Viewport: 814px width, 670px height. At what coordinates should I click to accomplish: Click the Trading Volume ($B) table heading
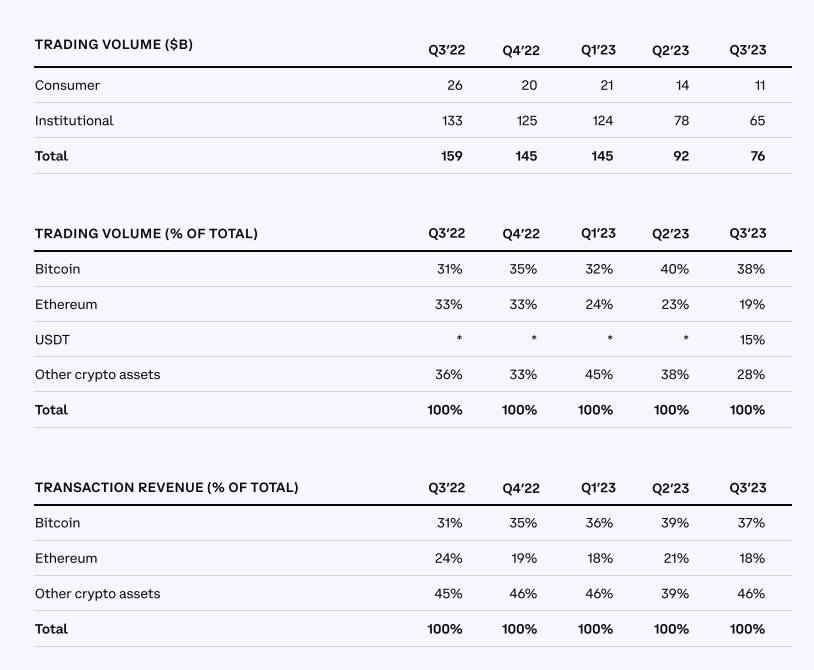coord(114,45)
